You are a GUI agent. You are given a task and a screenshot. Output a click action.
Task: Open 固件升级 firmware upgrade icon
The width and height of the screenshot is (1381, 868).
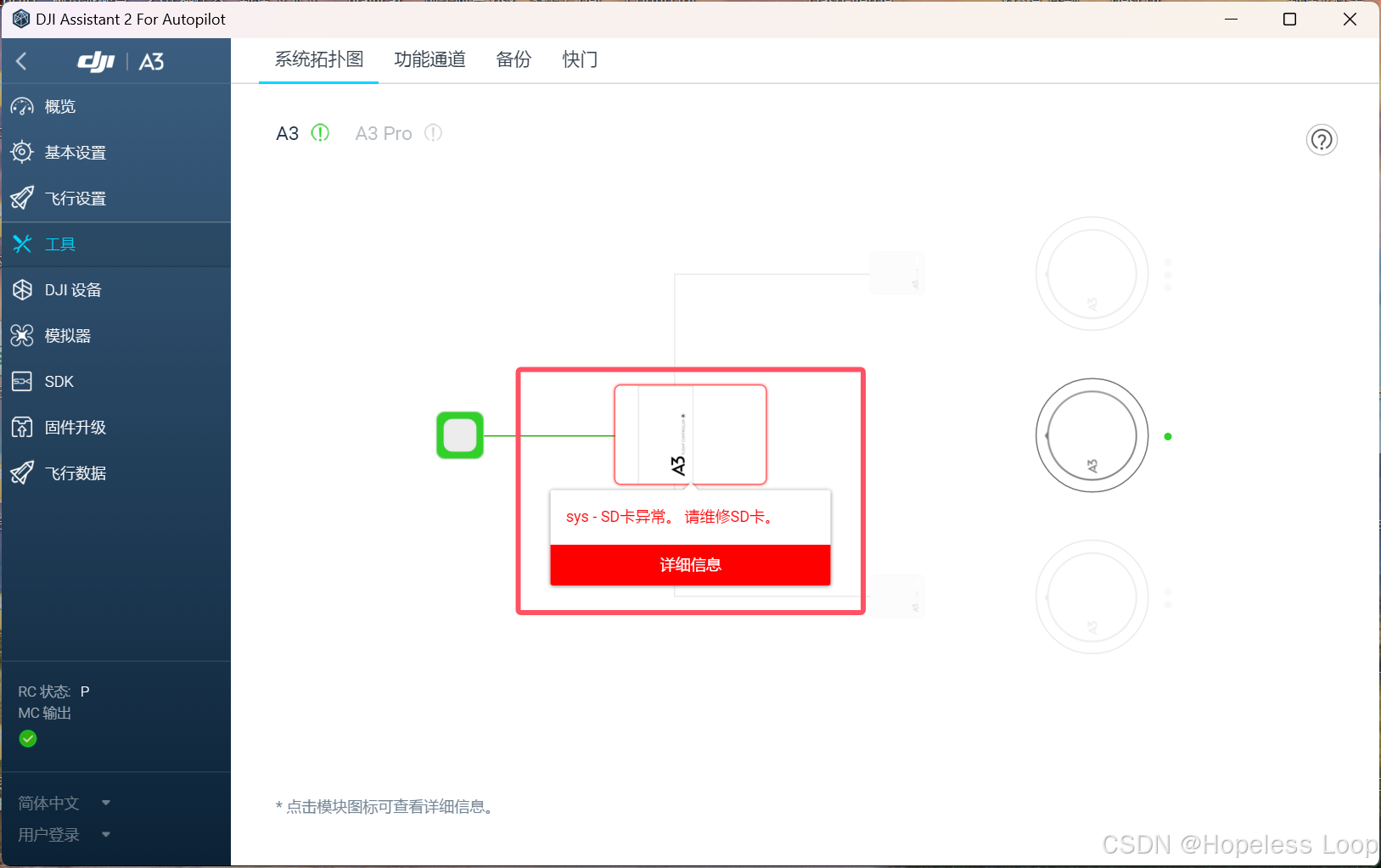click(22, 428)
